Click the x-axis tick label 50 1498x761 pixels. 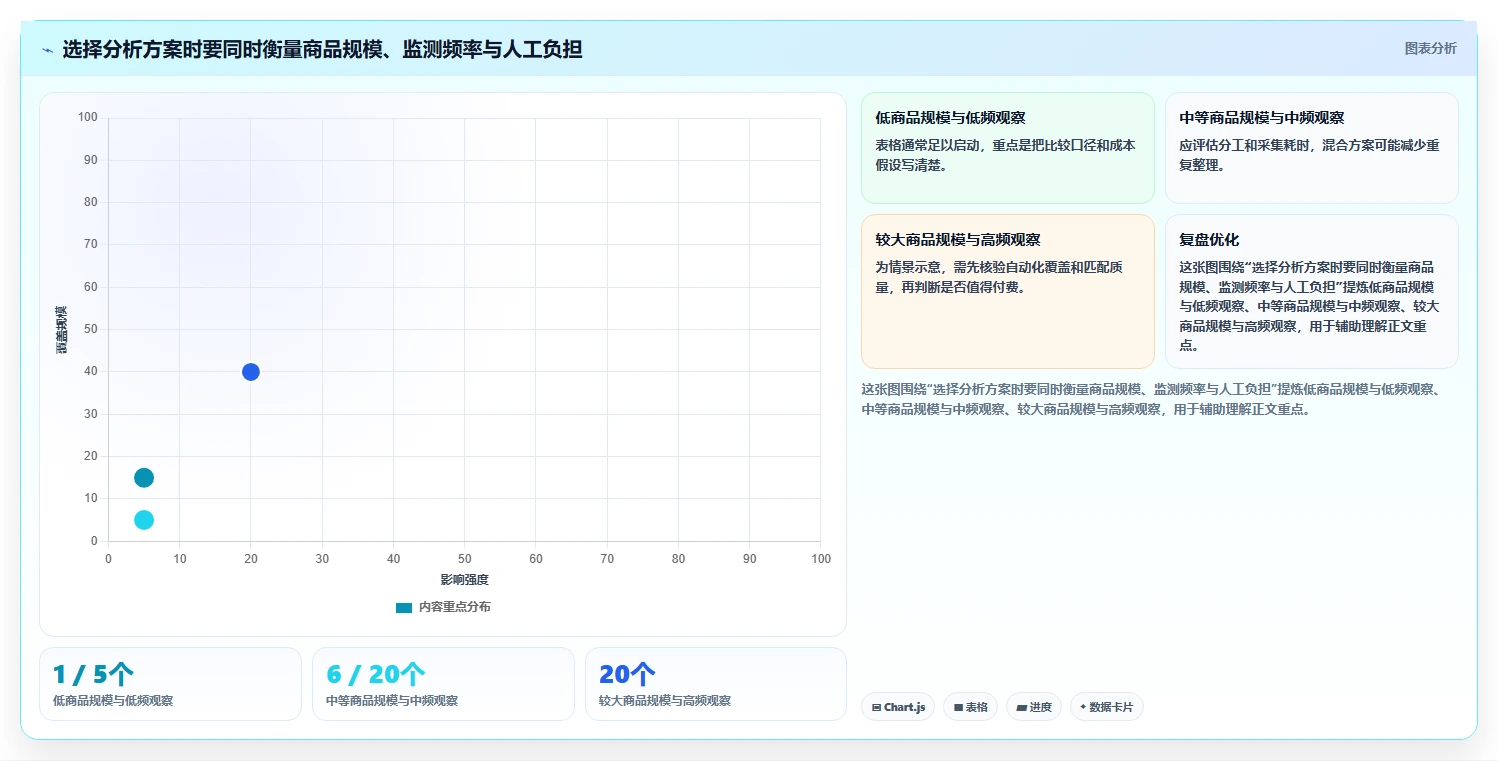point(465,559)
